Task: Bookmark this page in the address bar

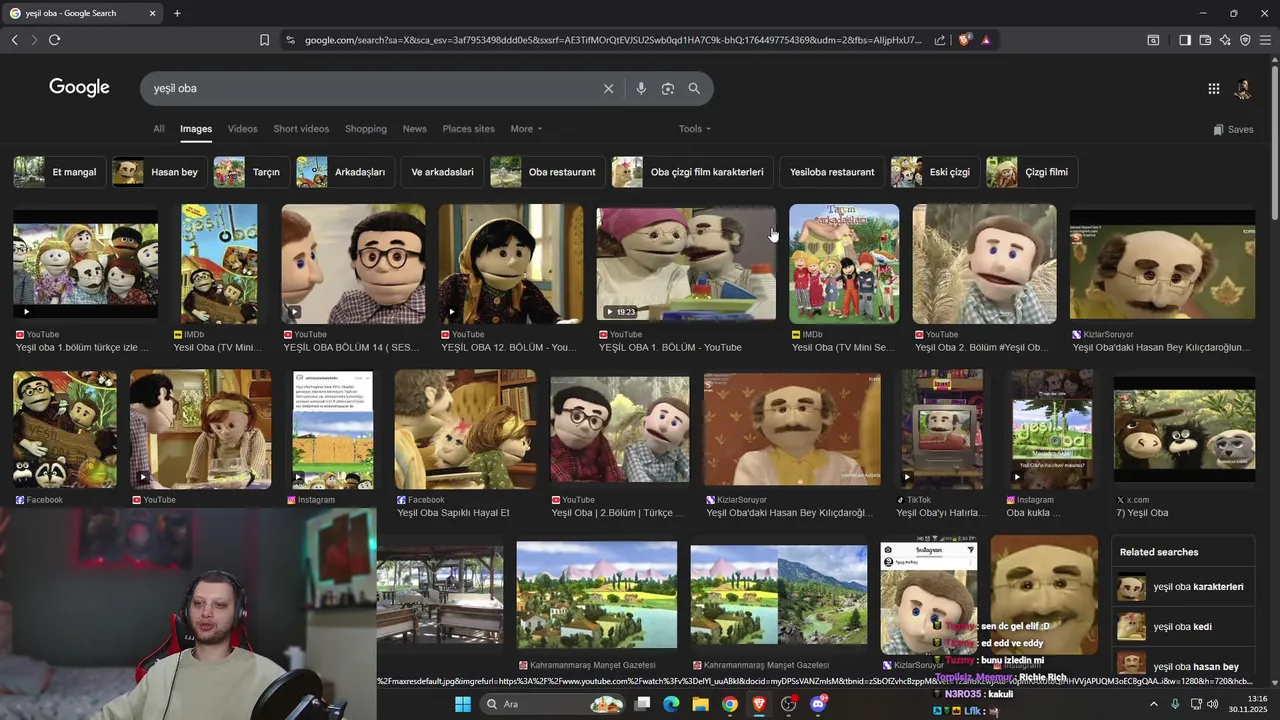Action: [264, 40]
